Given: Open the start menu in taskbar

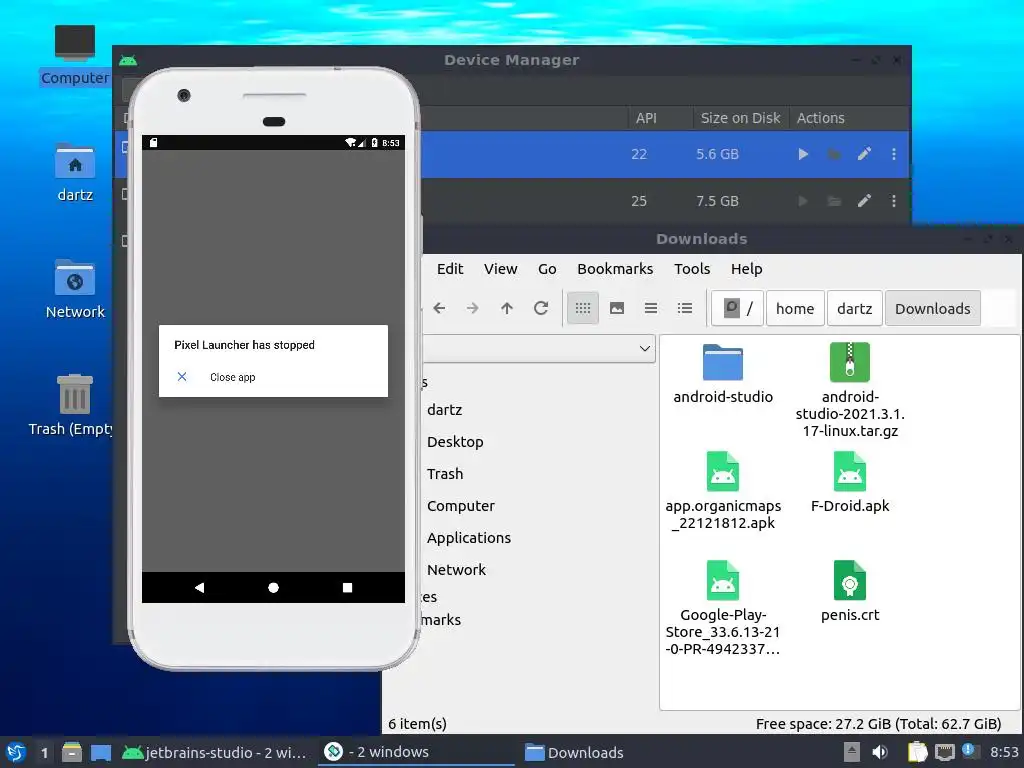Looking at the screenshot, I should [16, 752].
